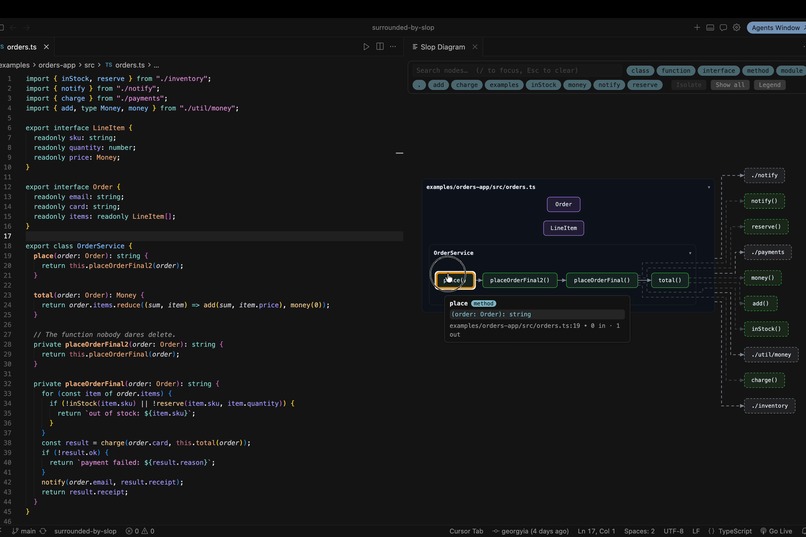The image size is (806, 537).
Task: Toggle the module filter chip
Action: click(791, 70)
